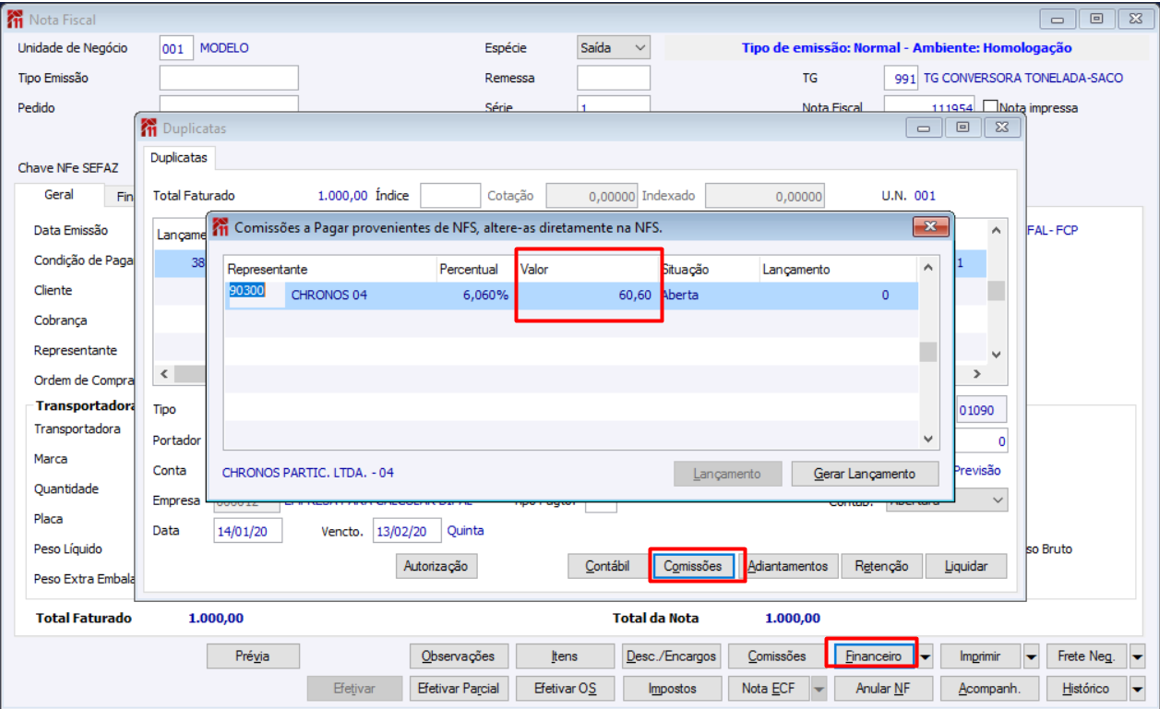Minimize the Duplicatas window
The height and width of the screenshot is (709, 1160).
(x=923, y=128)
